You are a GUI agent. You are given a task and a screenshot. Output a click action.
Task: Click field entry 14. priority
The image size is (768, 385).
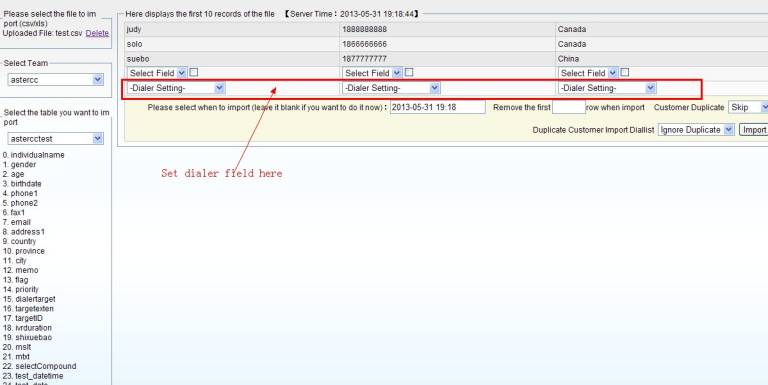tap(21, 289)
